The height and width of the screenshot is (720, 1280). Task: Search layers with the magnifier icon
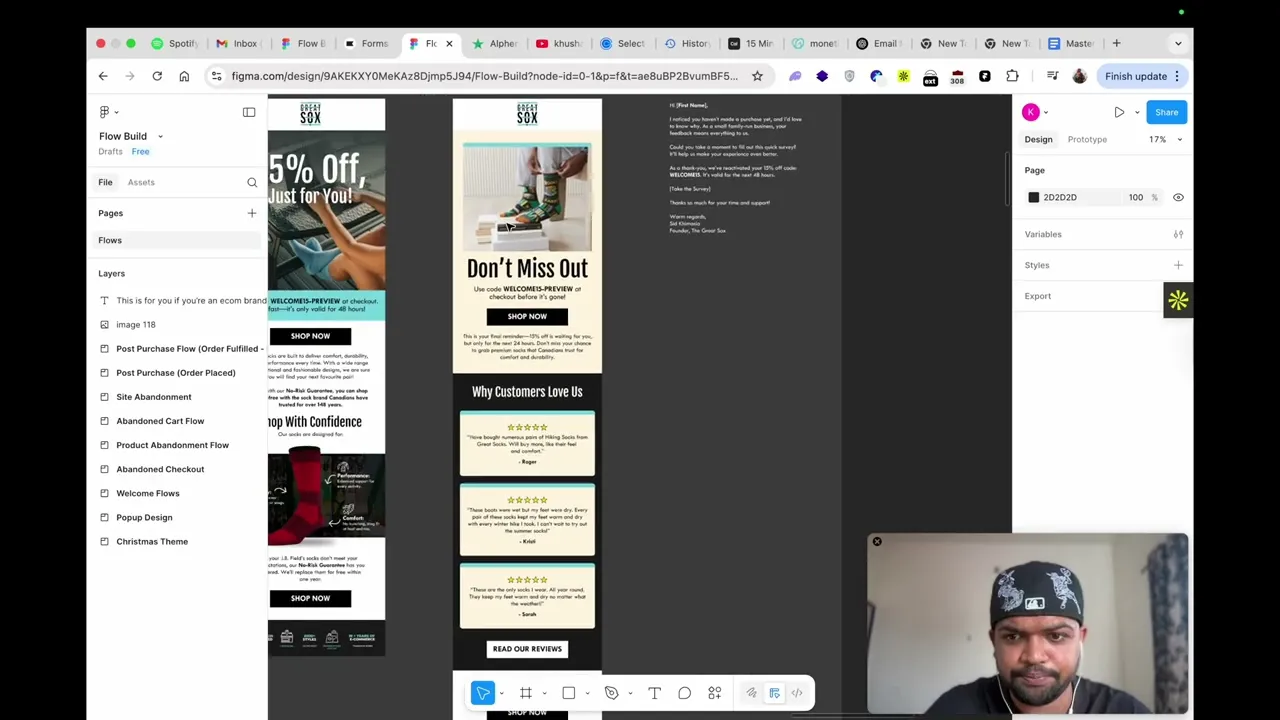[252, 182]
